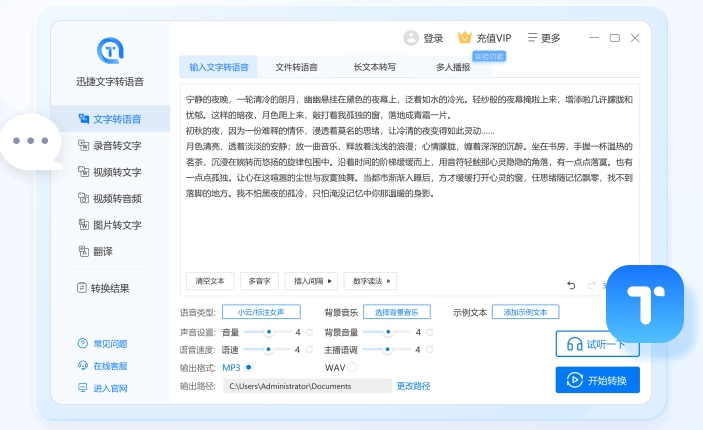Select MP3 output format
The image size is (703, 430).
[249, 367]
